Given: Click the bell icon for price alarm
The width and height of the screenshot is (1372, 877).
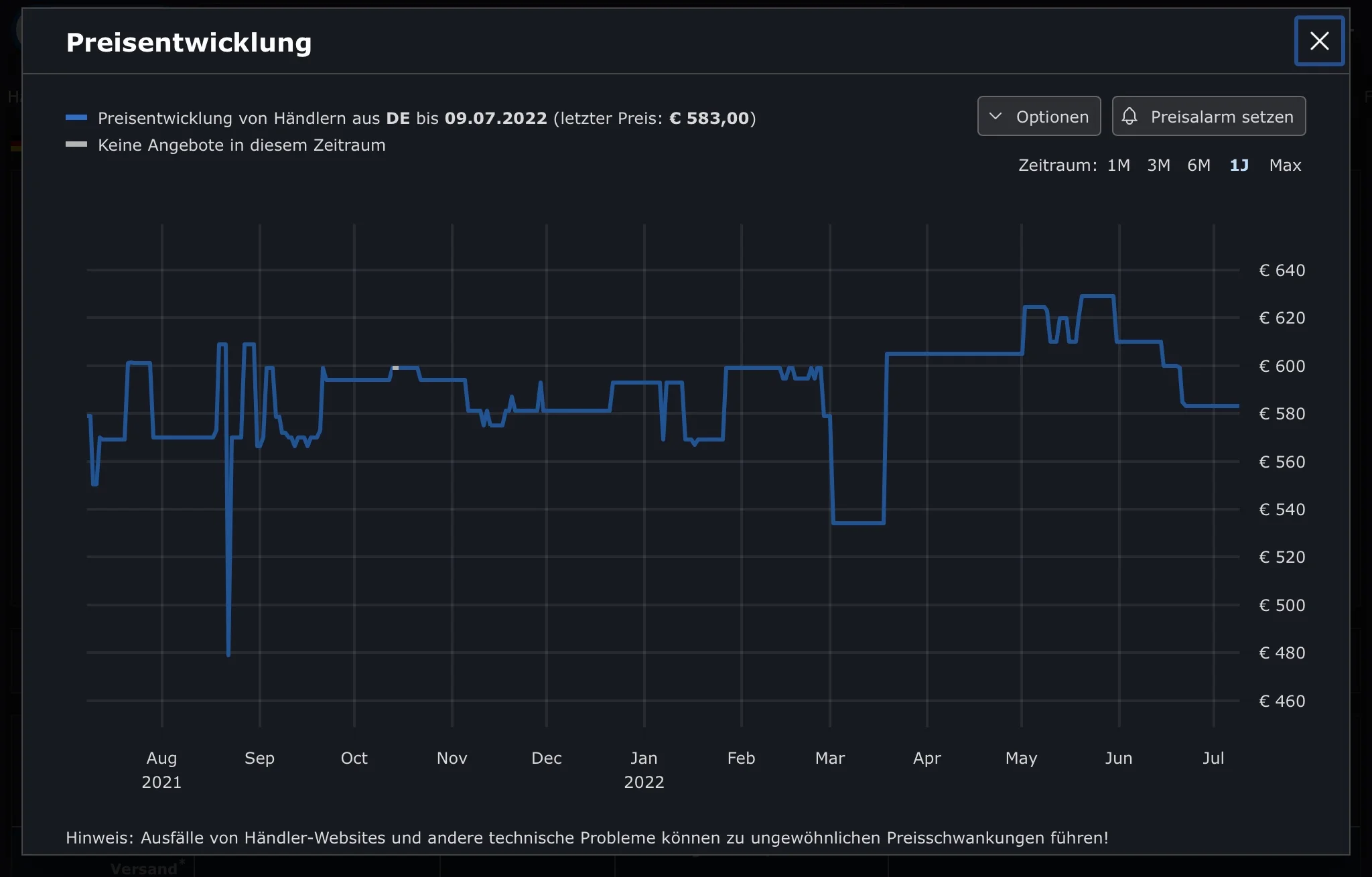Looking at the screenshot, I should click(x=1129, y=117).
